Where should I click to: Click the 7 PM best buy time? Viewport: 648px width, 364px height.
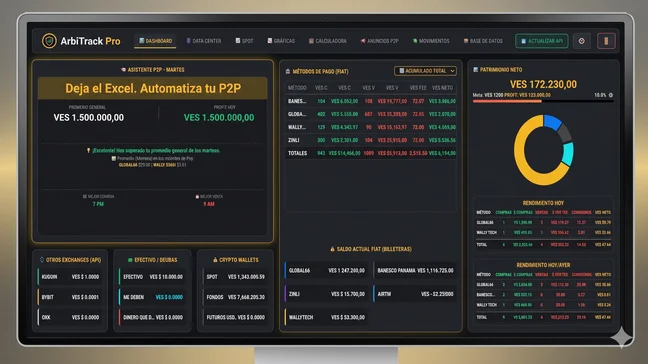click(98, 204)
